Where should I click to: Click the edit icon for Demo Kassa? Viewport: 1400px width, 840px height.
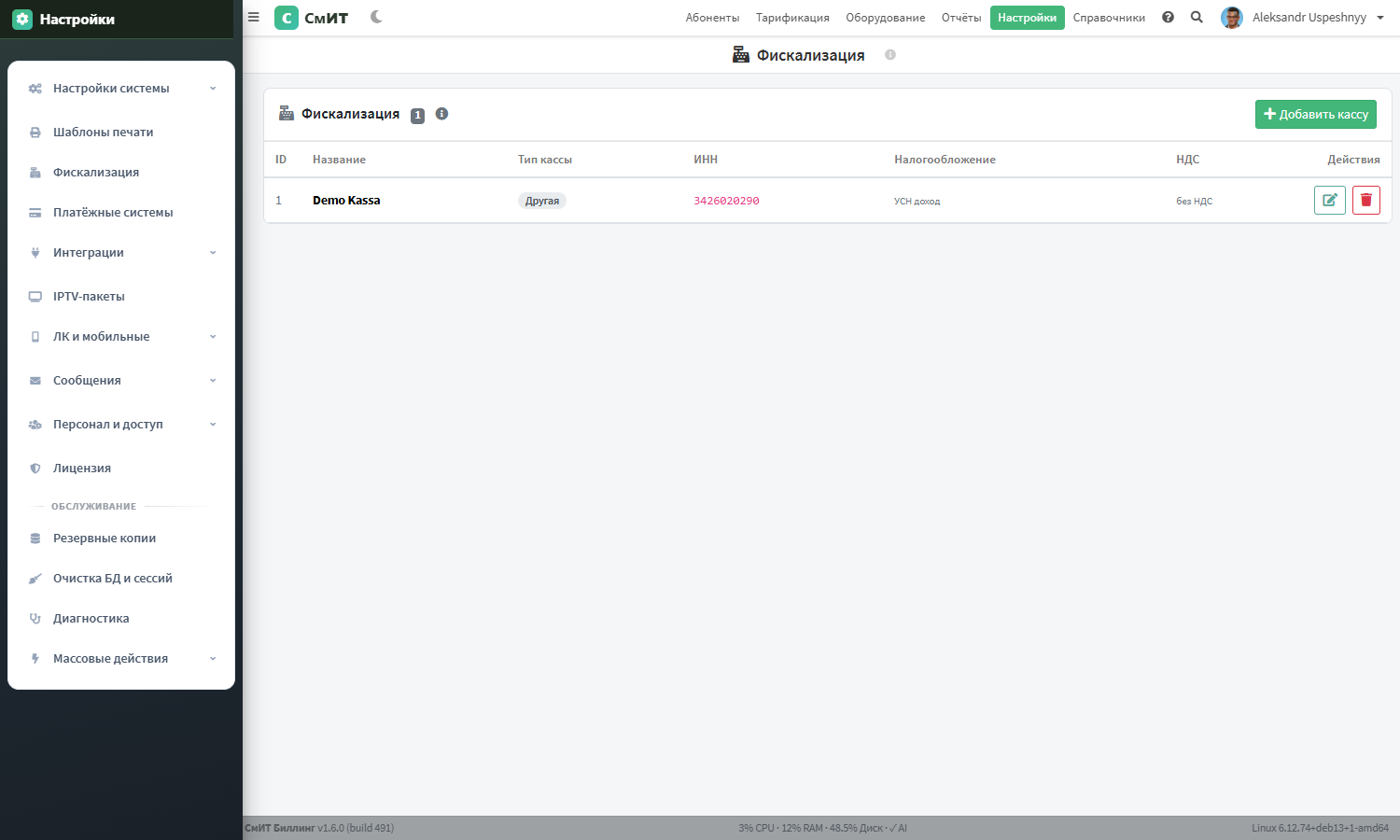[1330, 200]
